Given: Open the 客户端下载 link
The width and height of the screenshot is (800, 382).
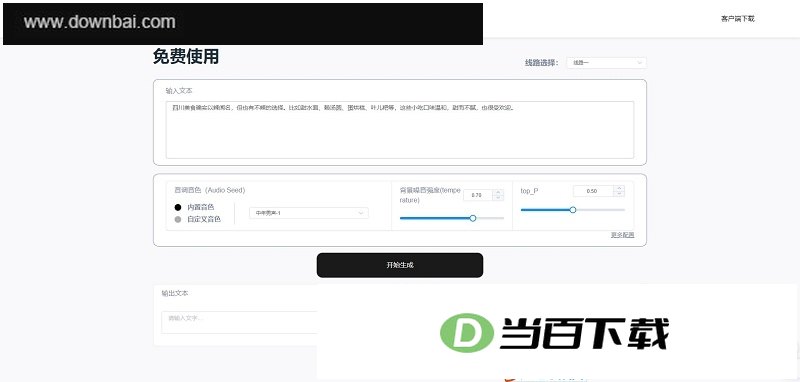Looking at the screenshot, I should (x=737, y=19).
